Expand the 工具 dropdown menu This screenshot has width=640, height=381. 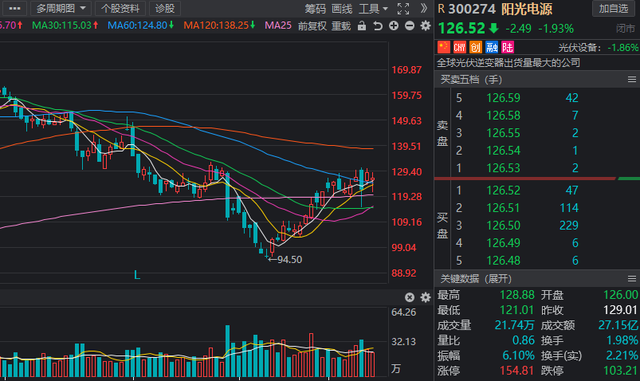pyautogui.click(x=373, y=9)
